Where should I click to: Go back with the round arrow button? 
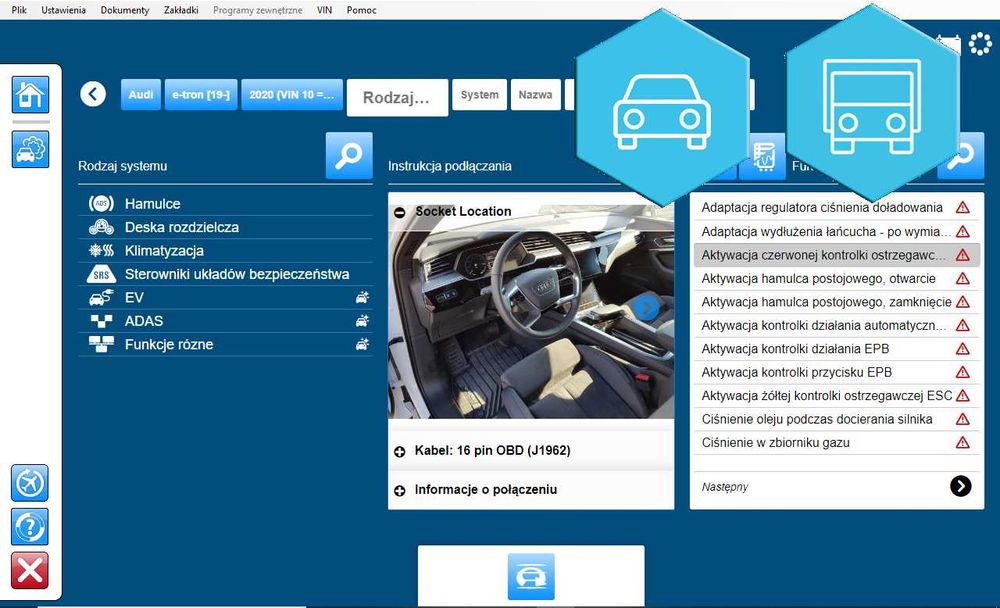[93, 94]
